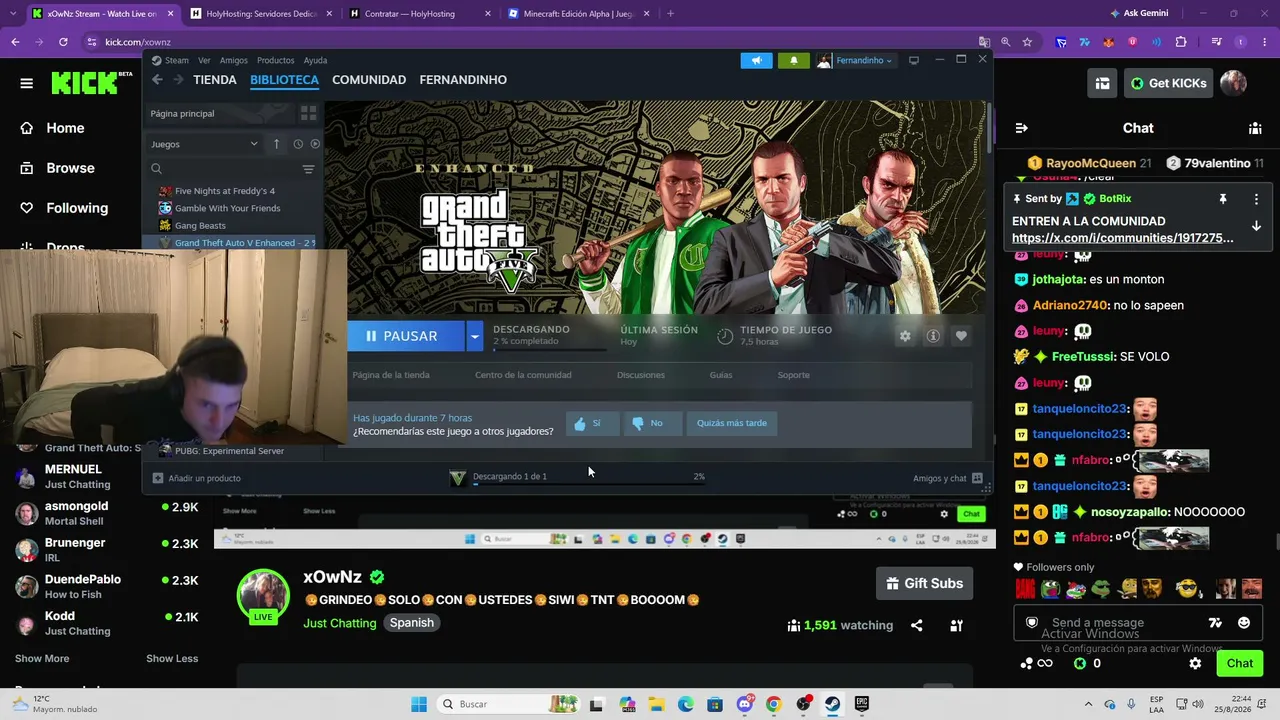Open the pinned x.com communities link
The width and height of the screenshot is (1280, 720).
pyautogui.click(x=1122, y=238)
